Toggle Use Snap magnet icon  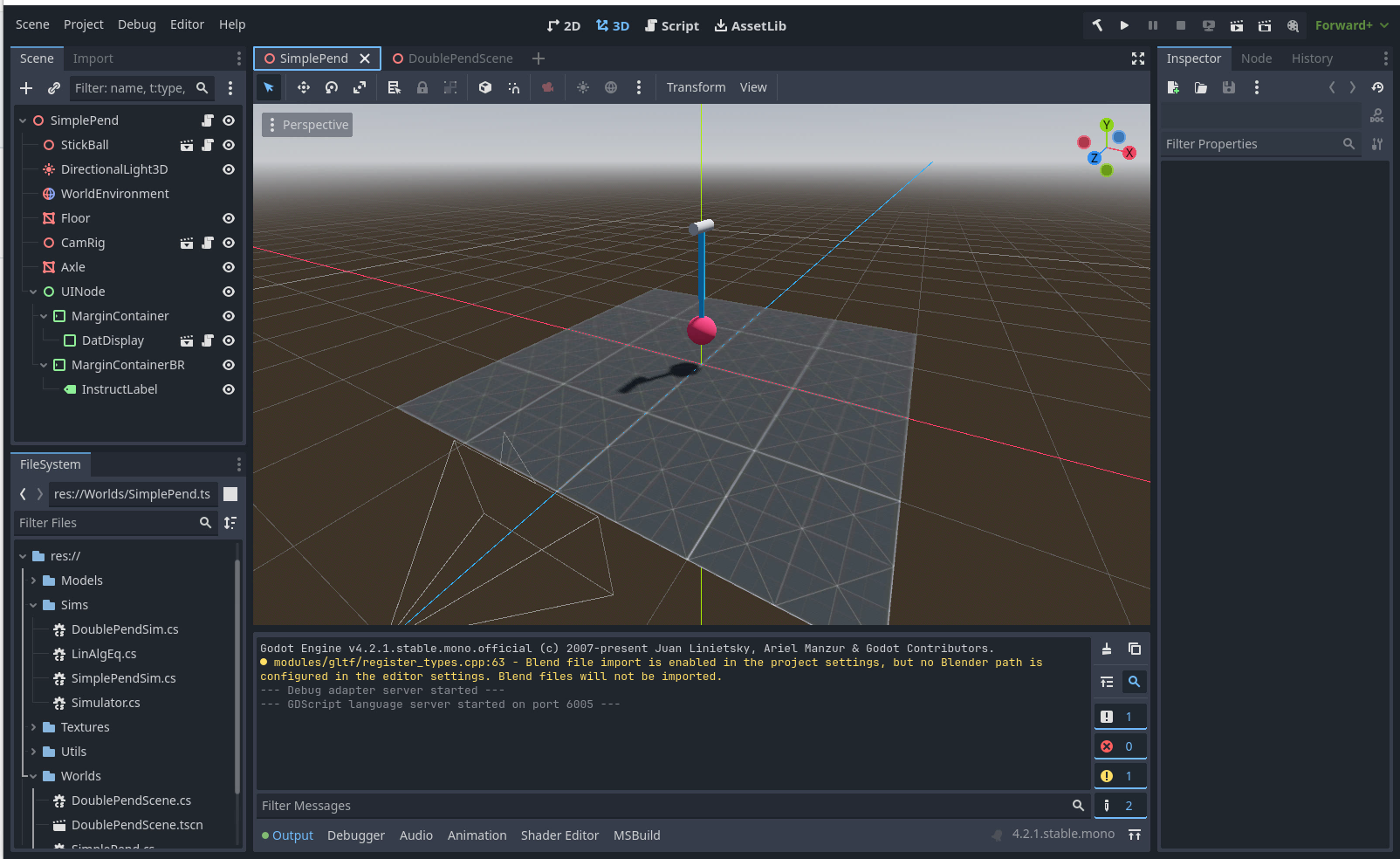[513, 87]
